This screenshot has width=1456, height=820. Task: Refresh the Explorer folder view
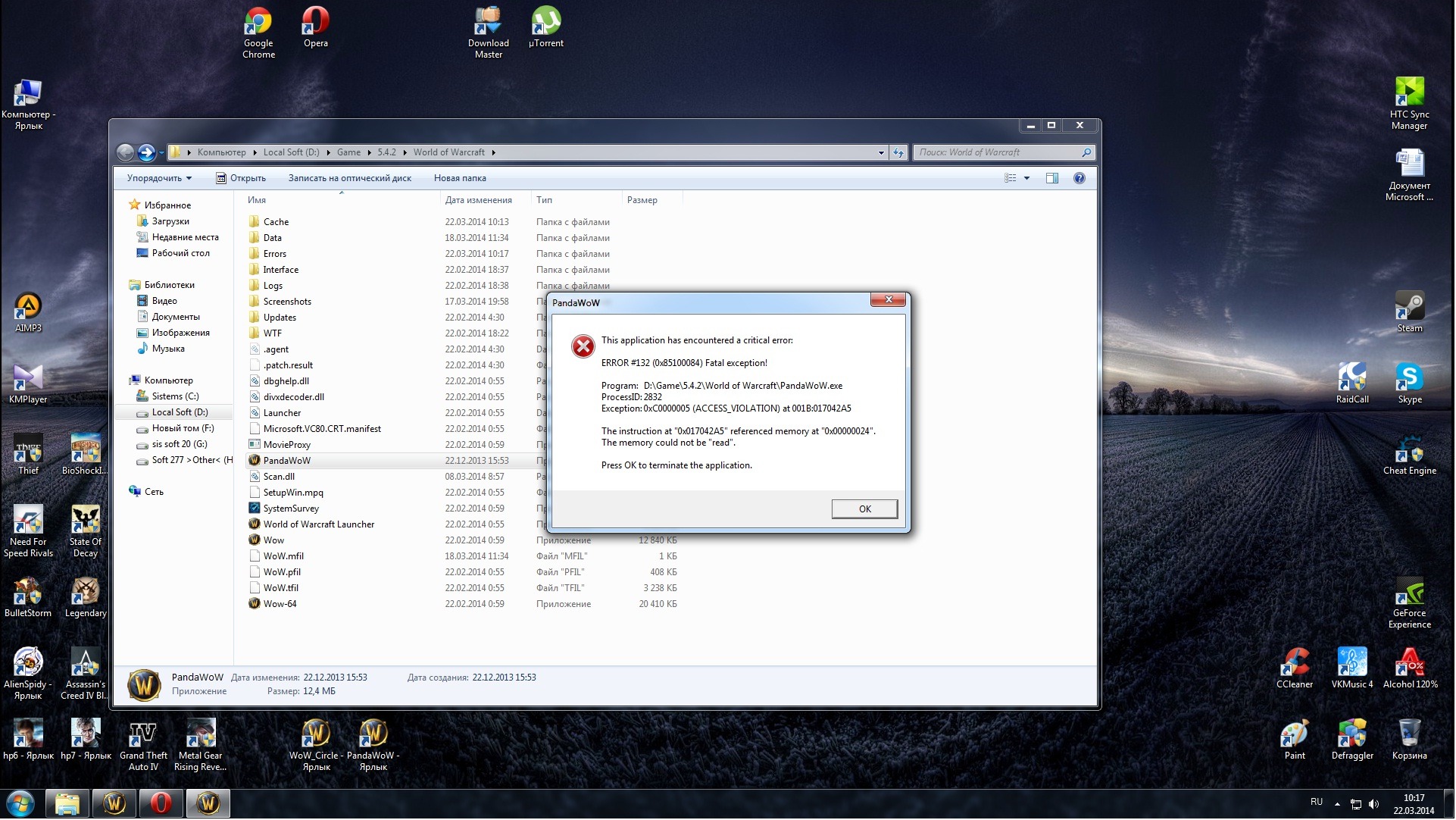pyautogui.click(x=898, y=152)
